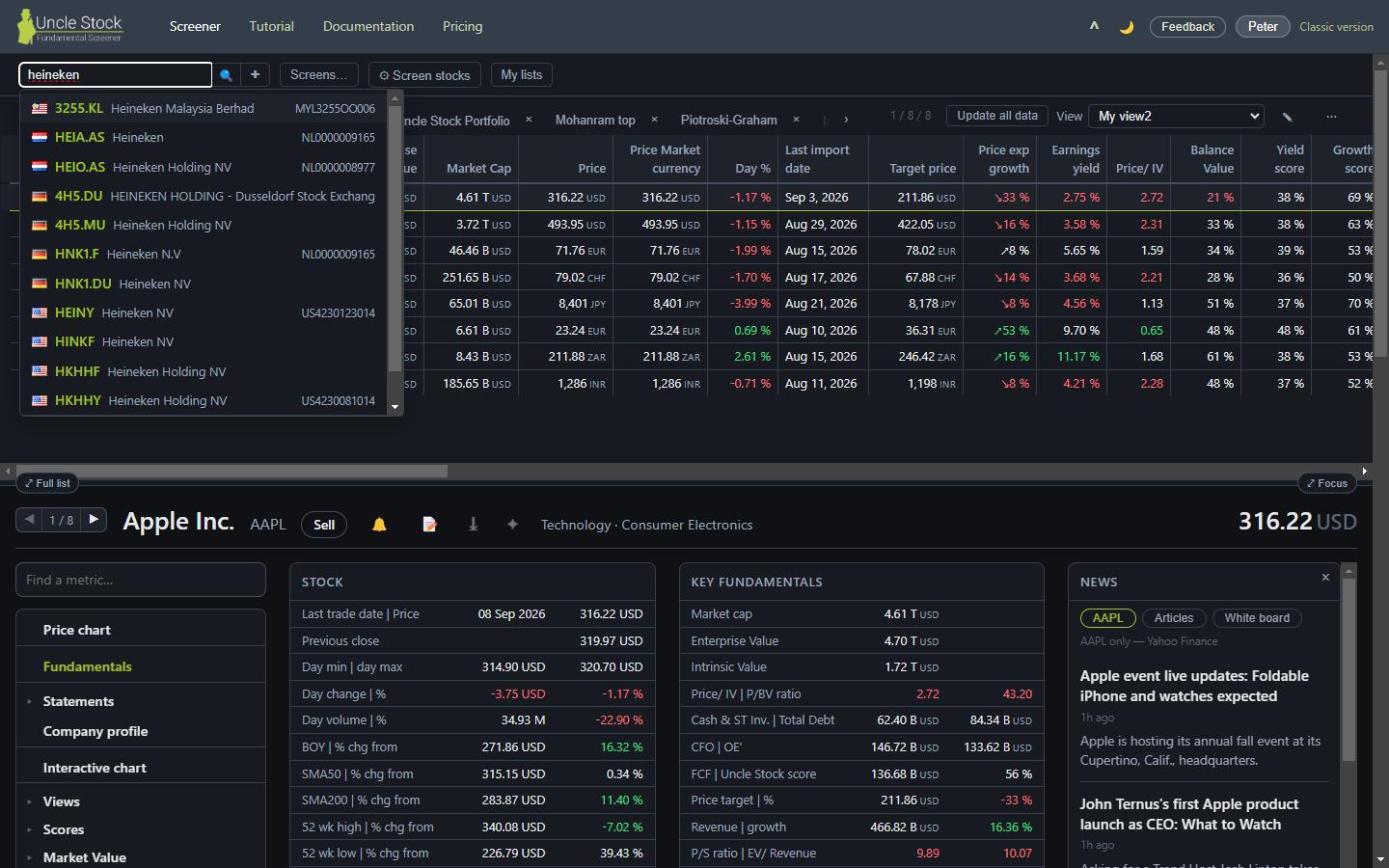Image resolution: width=1389 pixels, height=868 pixels.
Task: Select HEIO.AS Heineken Holding NV suggestion
Action: point(203,167)
